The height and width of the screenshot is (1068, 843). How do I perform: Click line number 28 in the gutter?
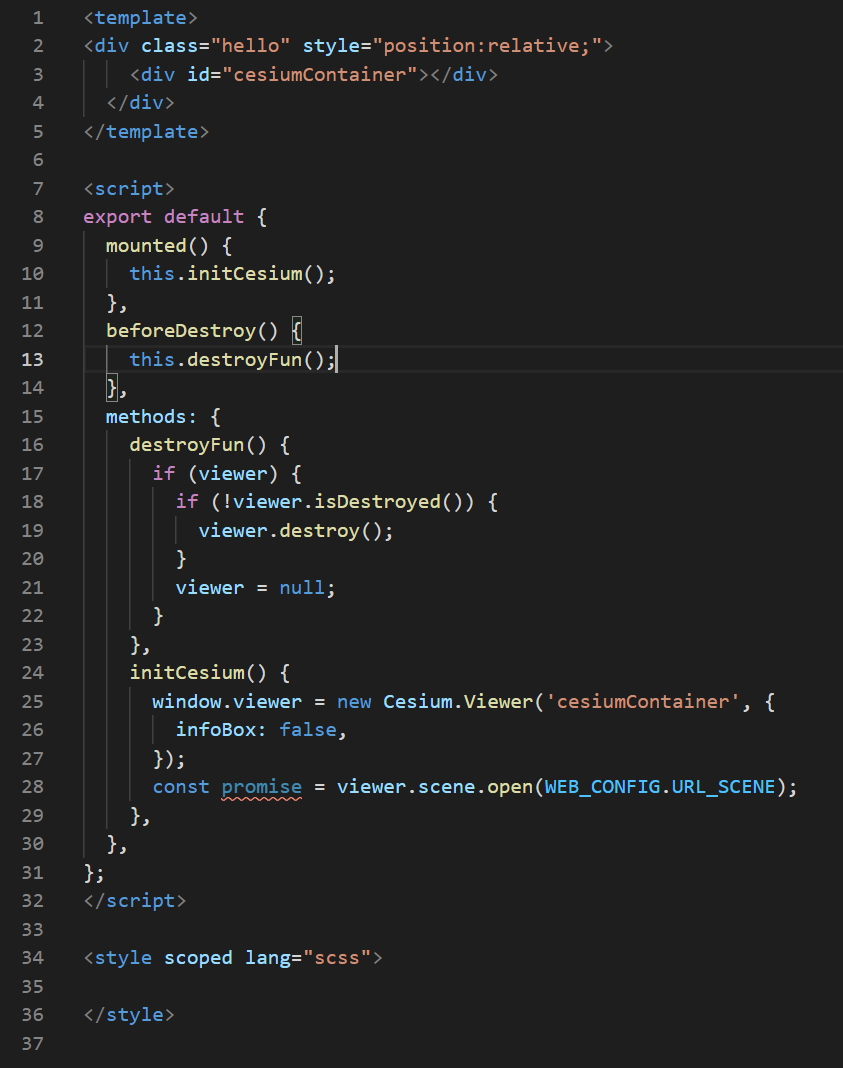pyautogui.click(x=32, y=787)
